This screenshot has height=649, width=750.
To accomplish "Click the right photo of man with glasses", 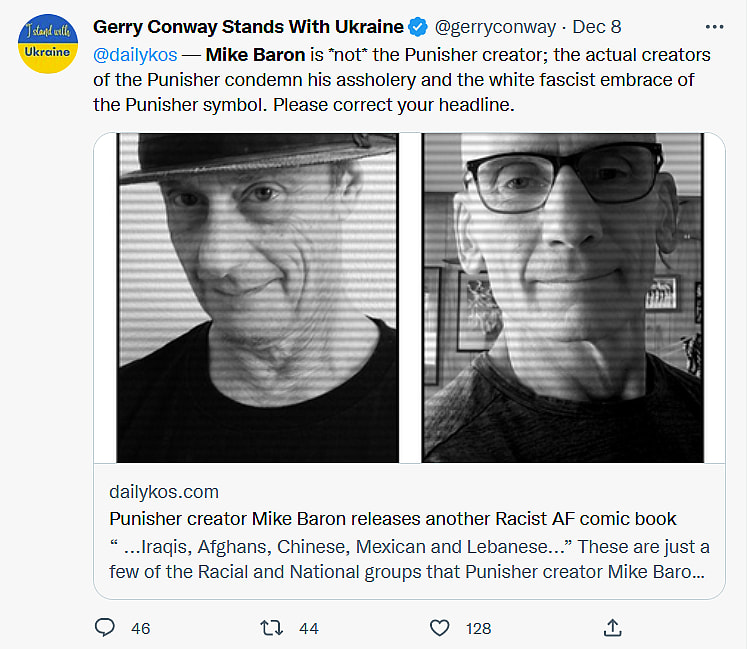I will (x=563, y=298).
